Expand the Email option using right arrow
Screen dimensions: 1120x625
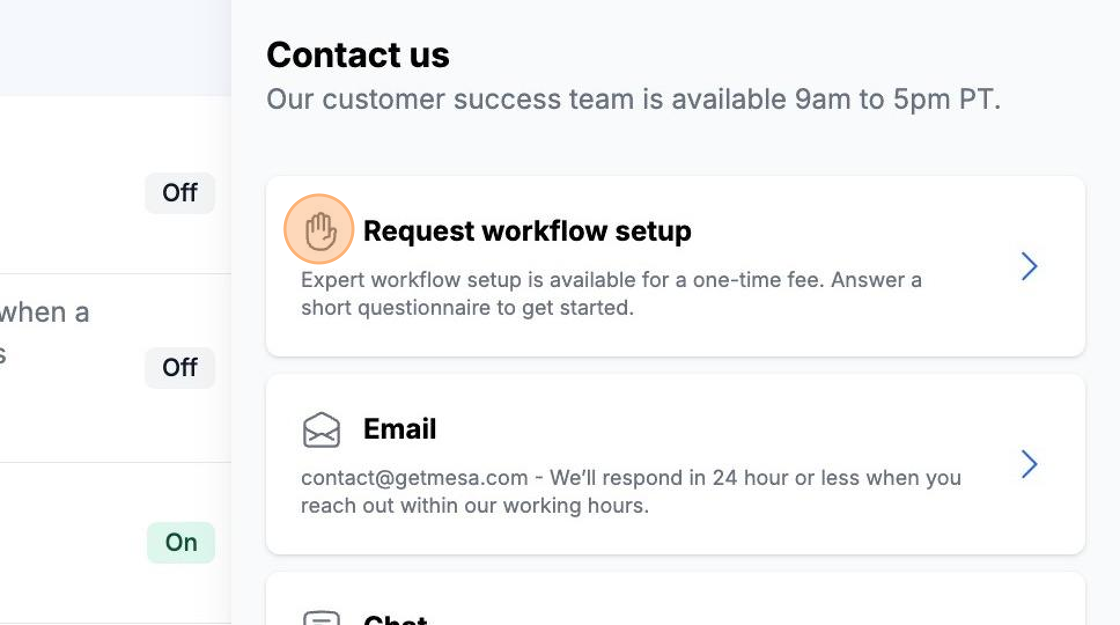[1029, 464]
